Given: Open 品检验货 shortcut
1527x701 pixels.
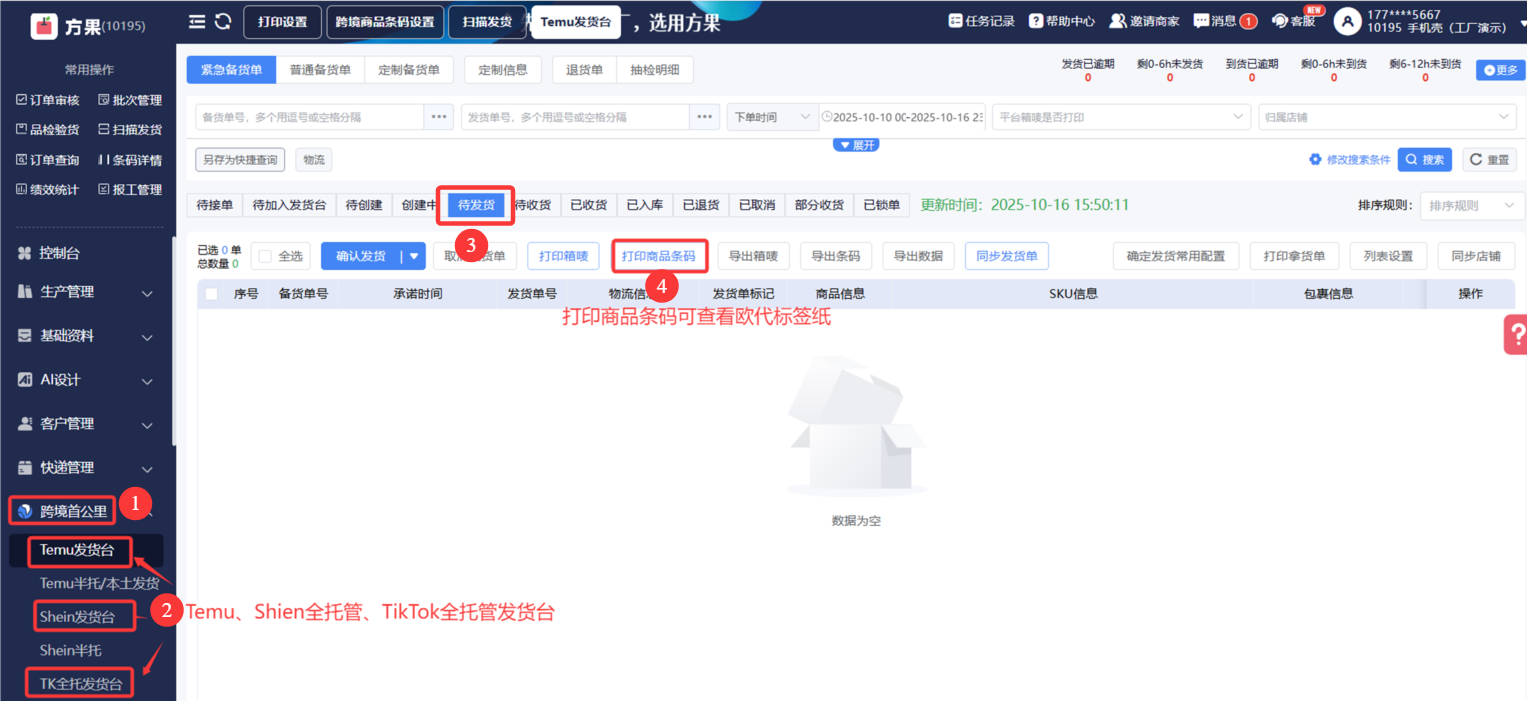Looking at the screenshot, I should (x=47, y=130).
